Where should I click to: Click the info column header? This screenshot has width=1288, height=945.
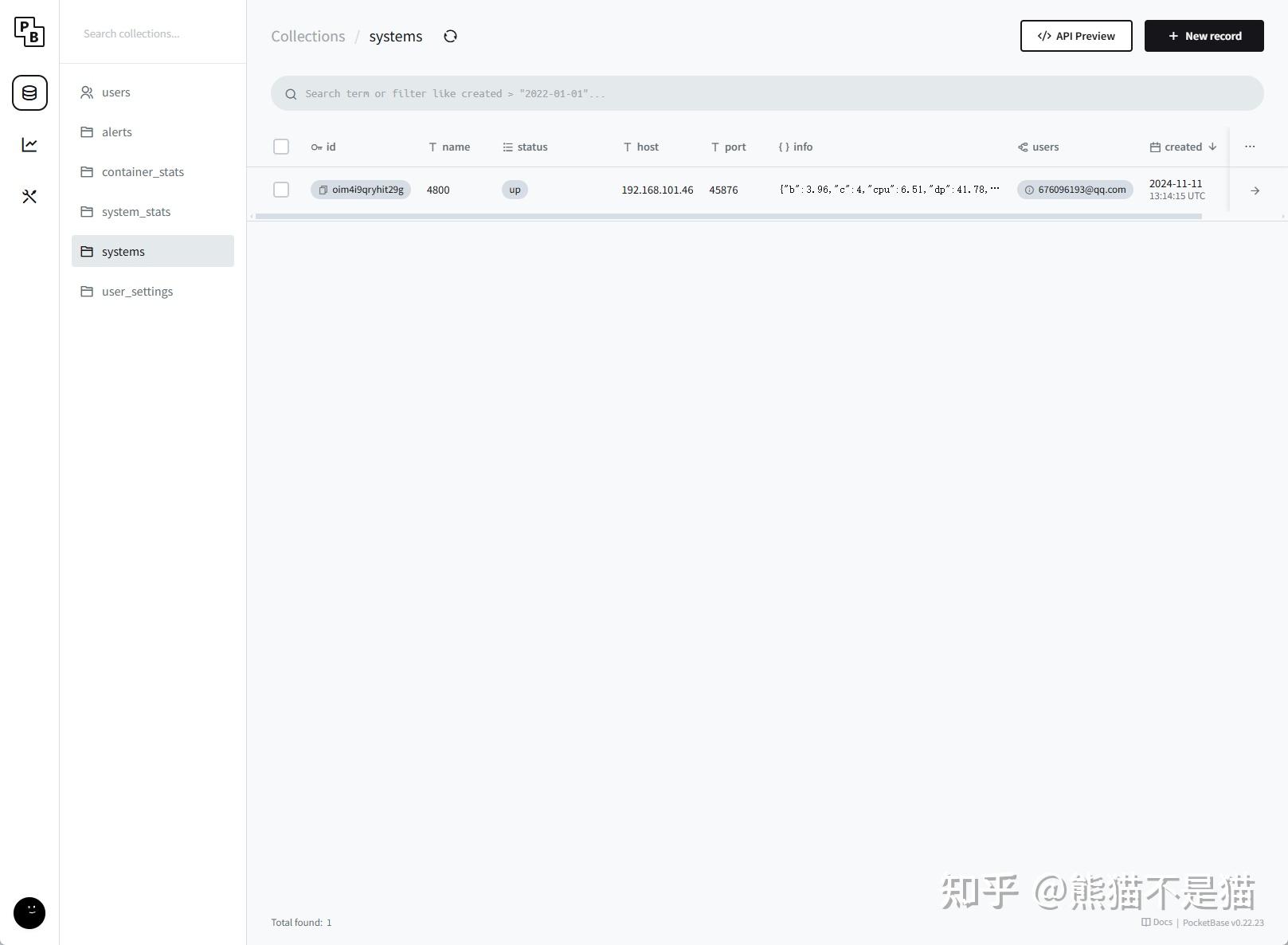(796, 147)
